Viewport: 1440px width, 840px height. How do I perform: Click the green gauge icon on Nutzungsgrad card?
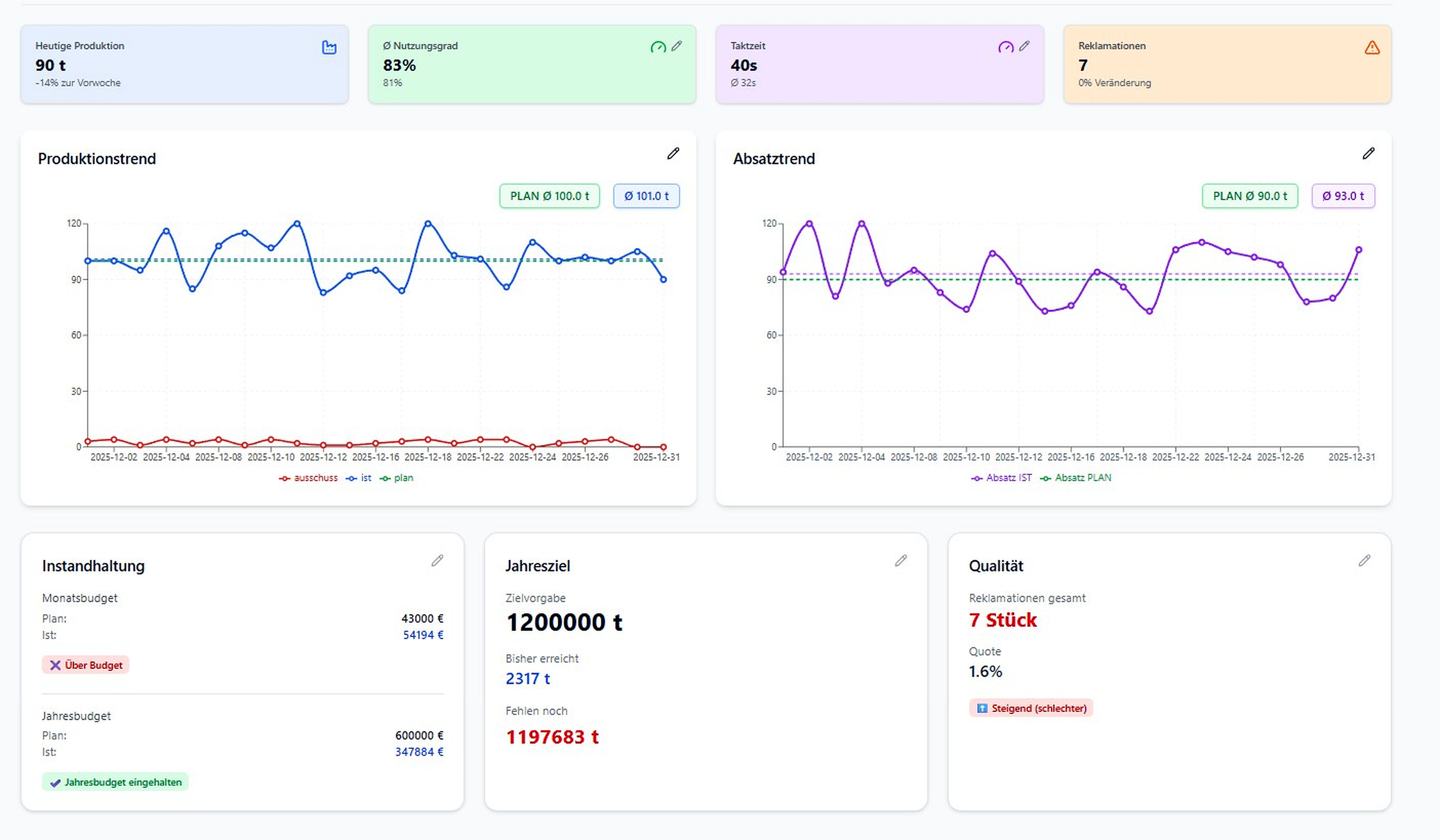[x=658, y=47]
